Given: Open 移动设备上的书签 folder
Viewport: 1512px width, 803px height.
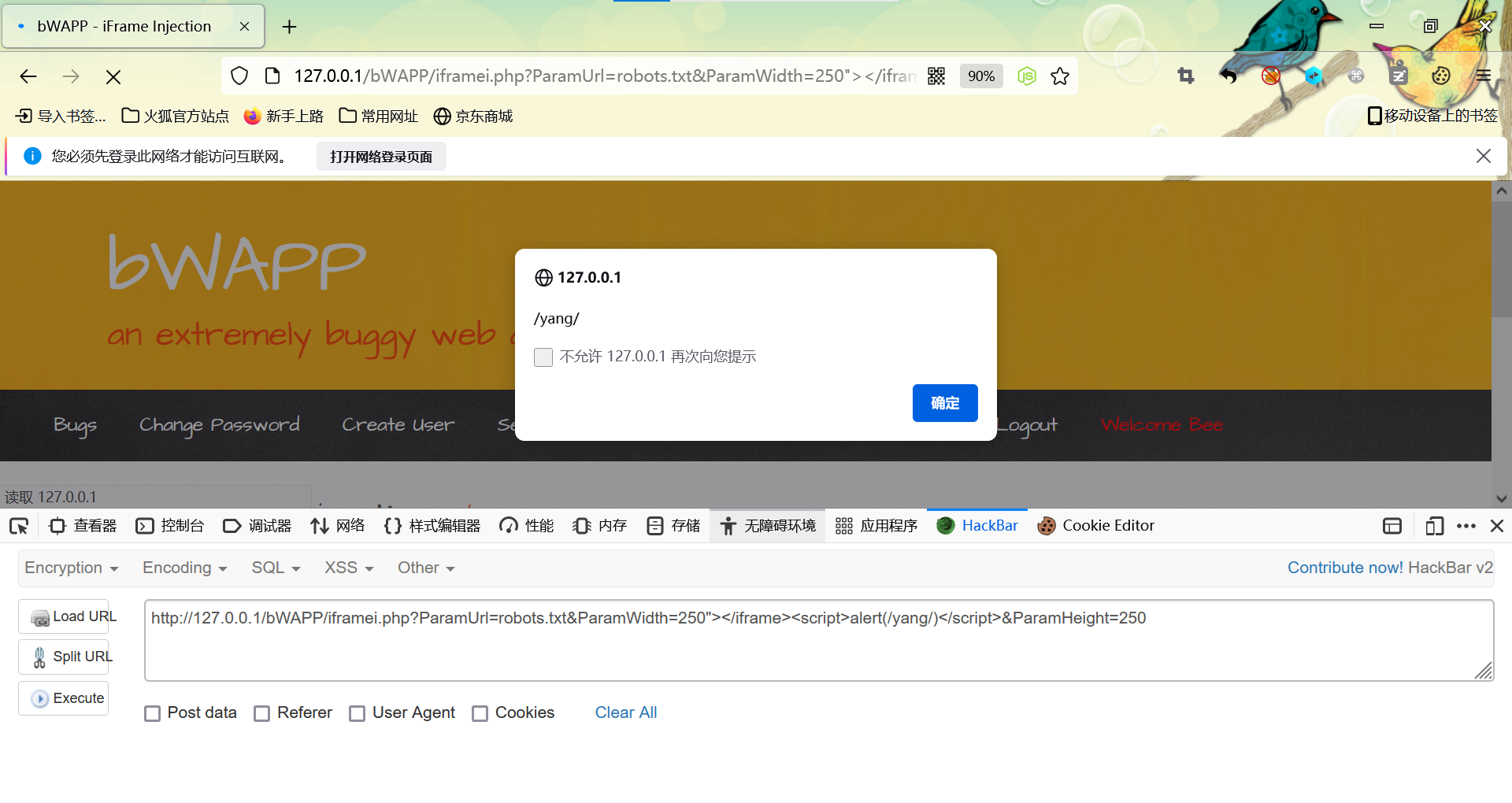Looking at the screenshot, I should 1432,116.
